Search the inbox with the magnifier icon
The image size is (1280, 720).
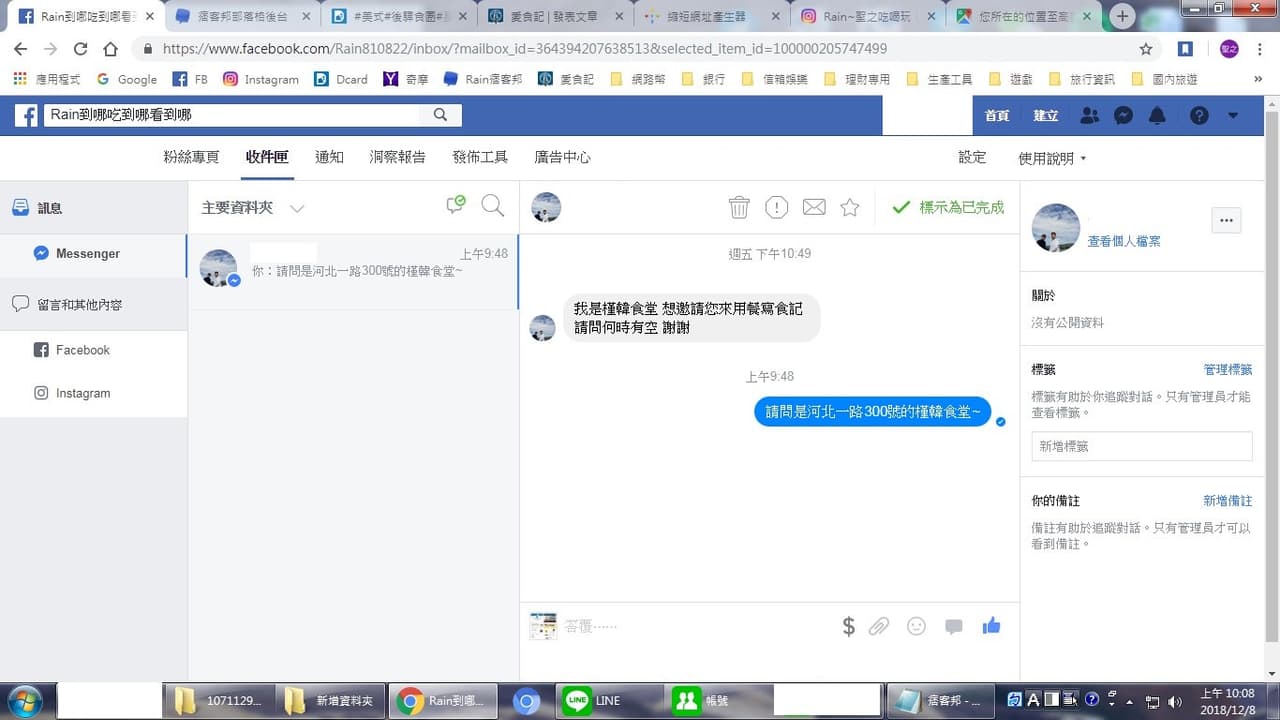(493, 206)
